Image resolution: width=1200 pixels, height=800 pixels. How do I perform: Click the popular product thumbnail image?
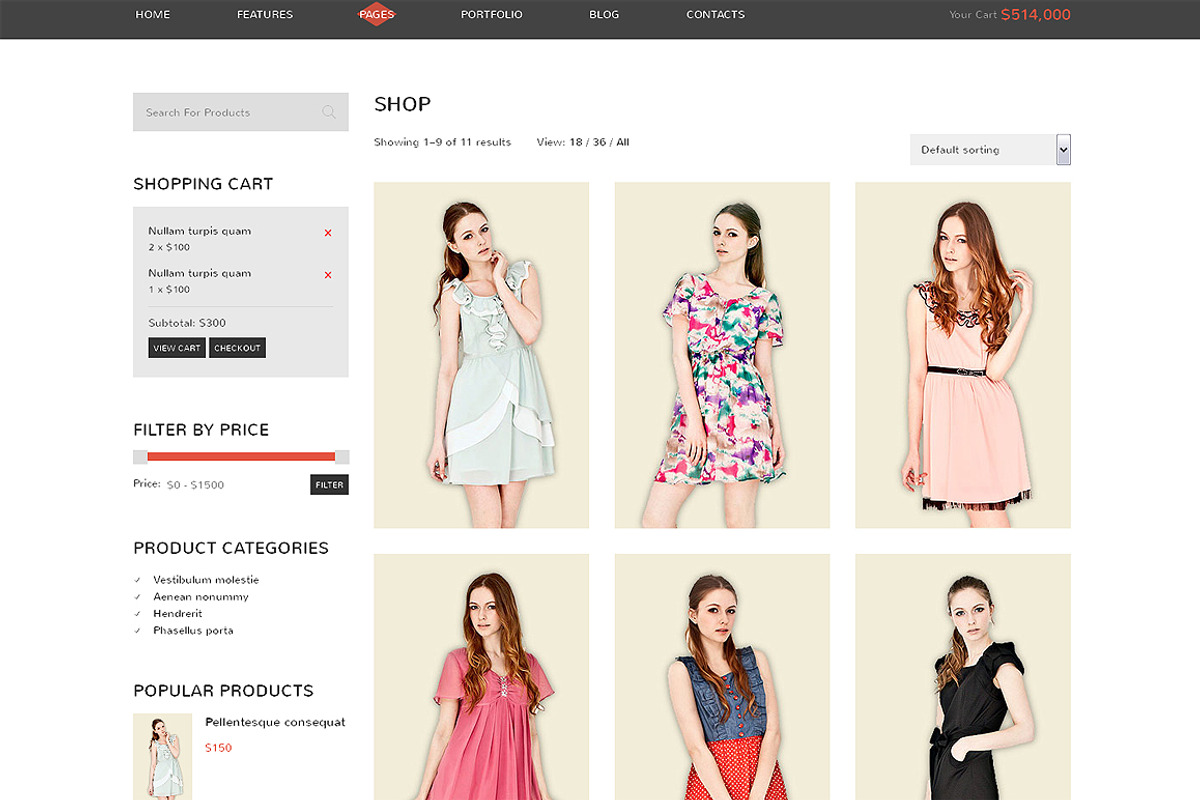tap(162, 756)
